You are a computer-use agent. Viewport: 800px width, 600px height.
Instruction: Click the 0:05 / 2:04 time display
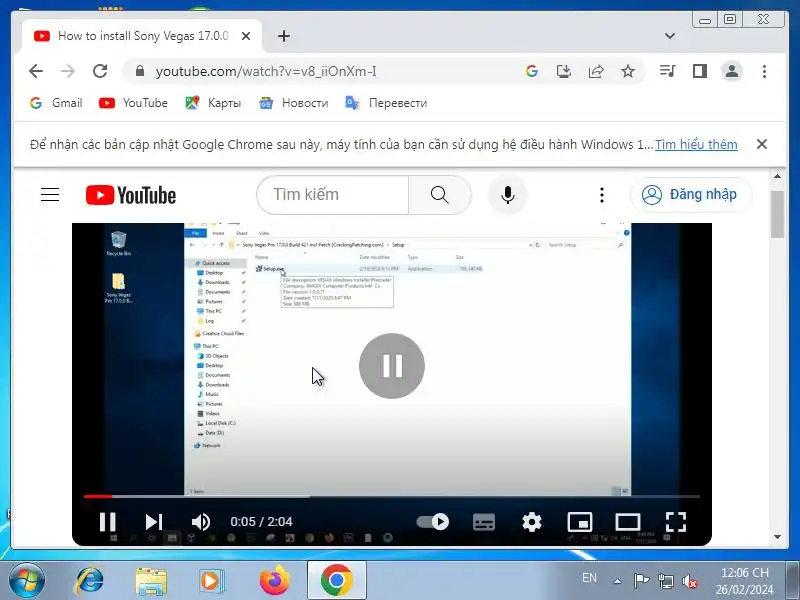pos(261,522)
